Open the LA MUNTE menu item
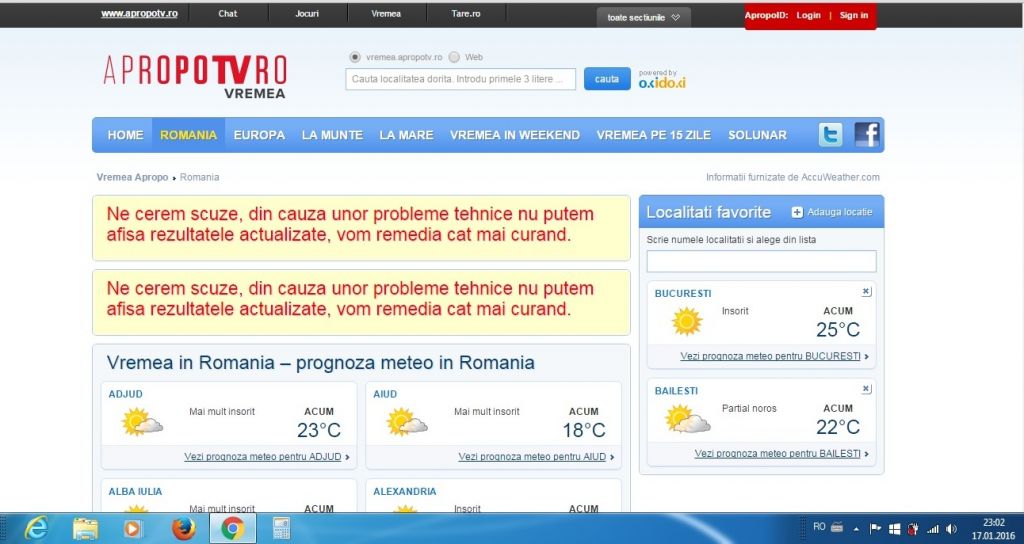The image size is (1024, 544). [332, 135]
